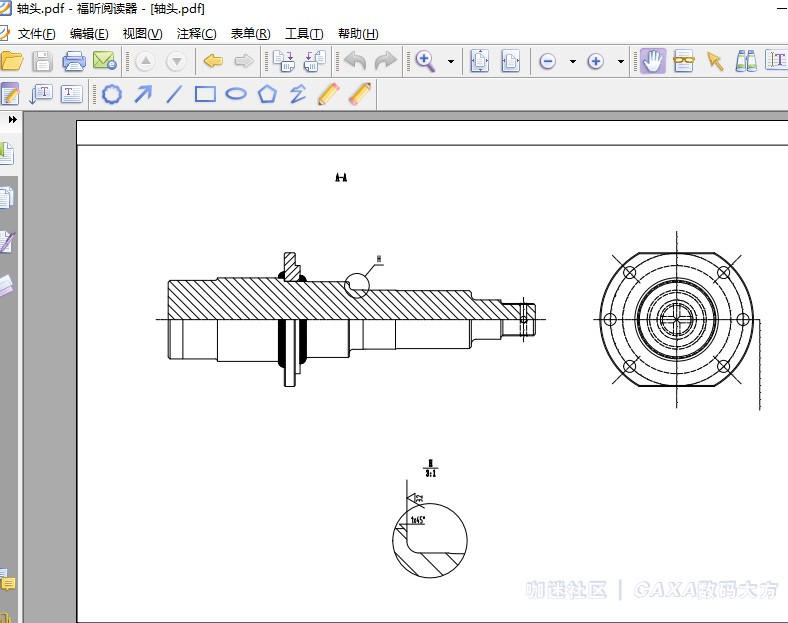
Task: Open the Bookmarks sidebar panel
Action: [x=7, y=153]
